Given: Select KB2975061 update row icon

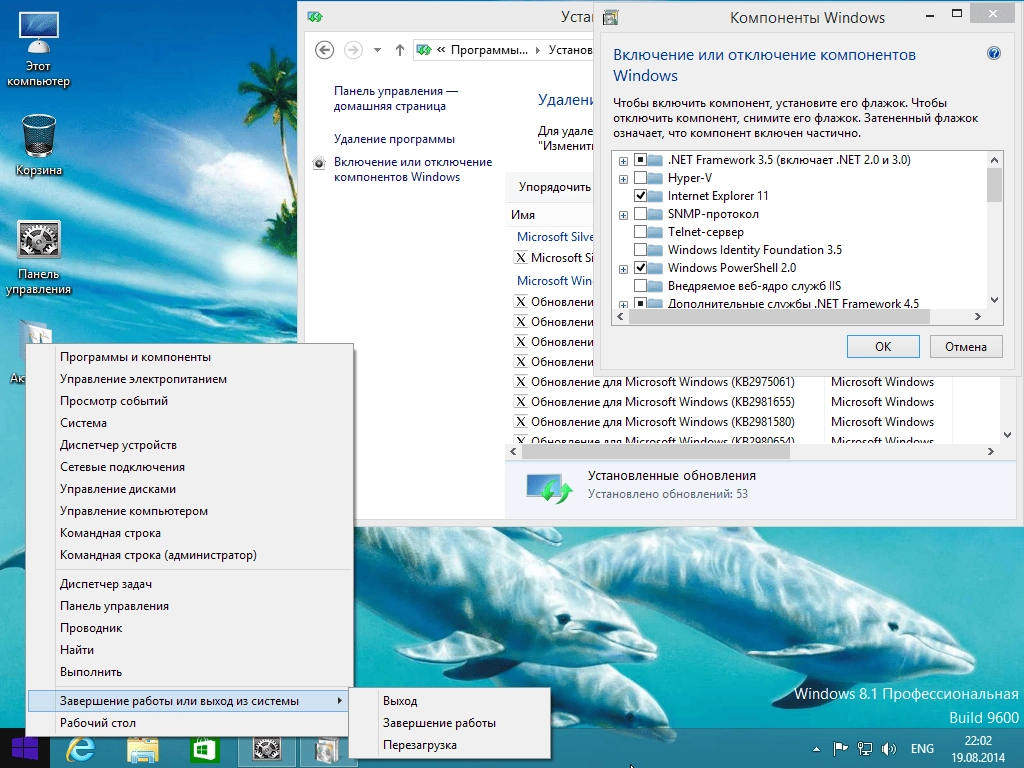Looking at the screenshot, I should tap(520, 382).
